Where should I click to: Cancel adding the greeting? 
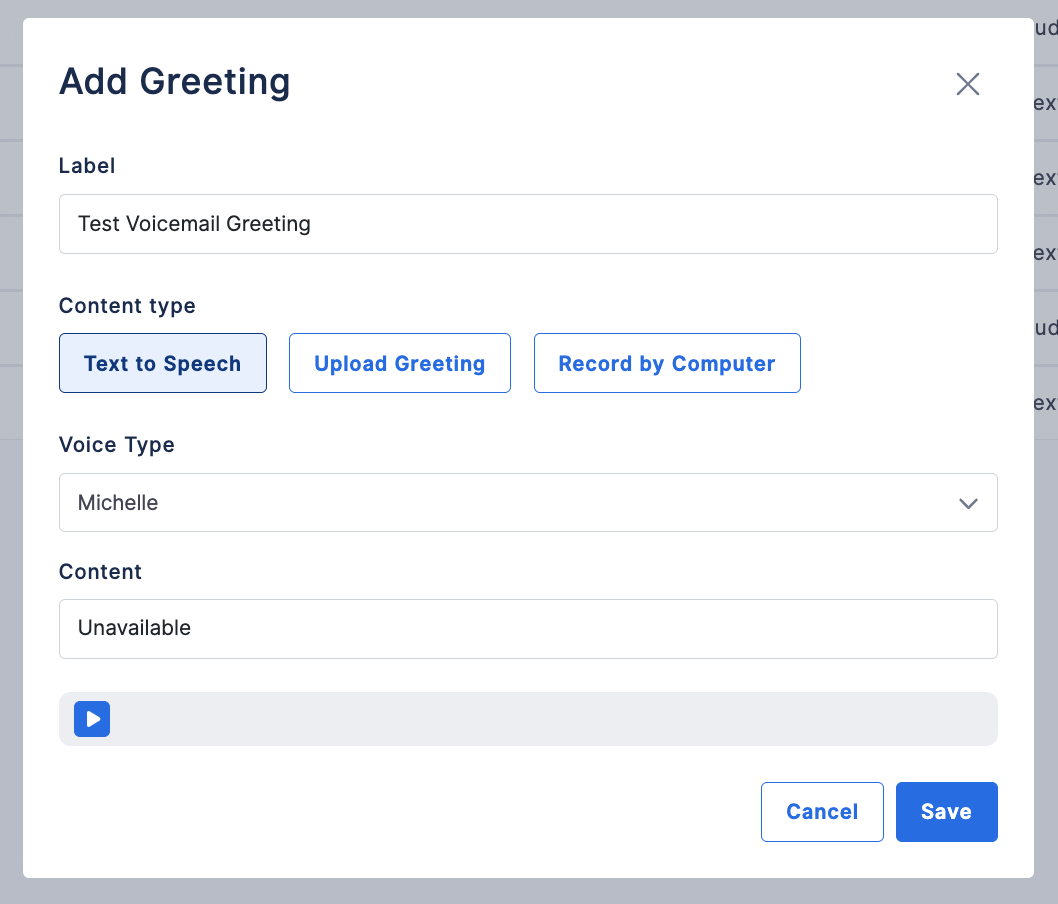point(822,812)
